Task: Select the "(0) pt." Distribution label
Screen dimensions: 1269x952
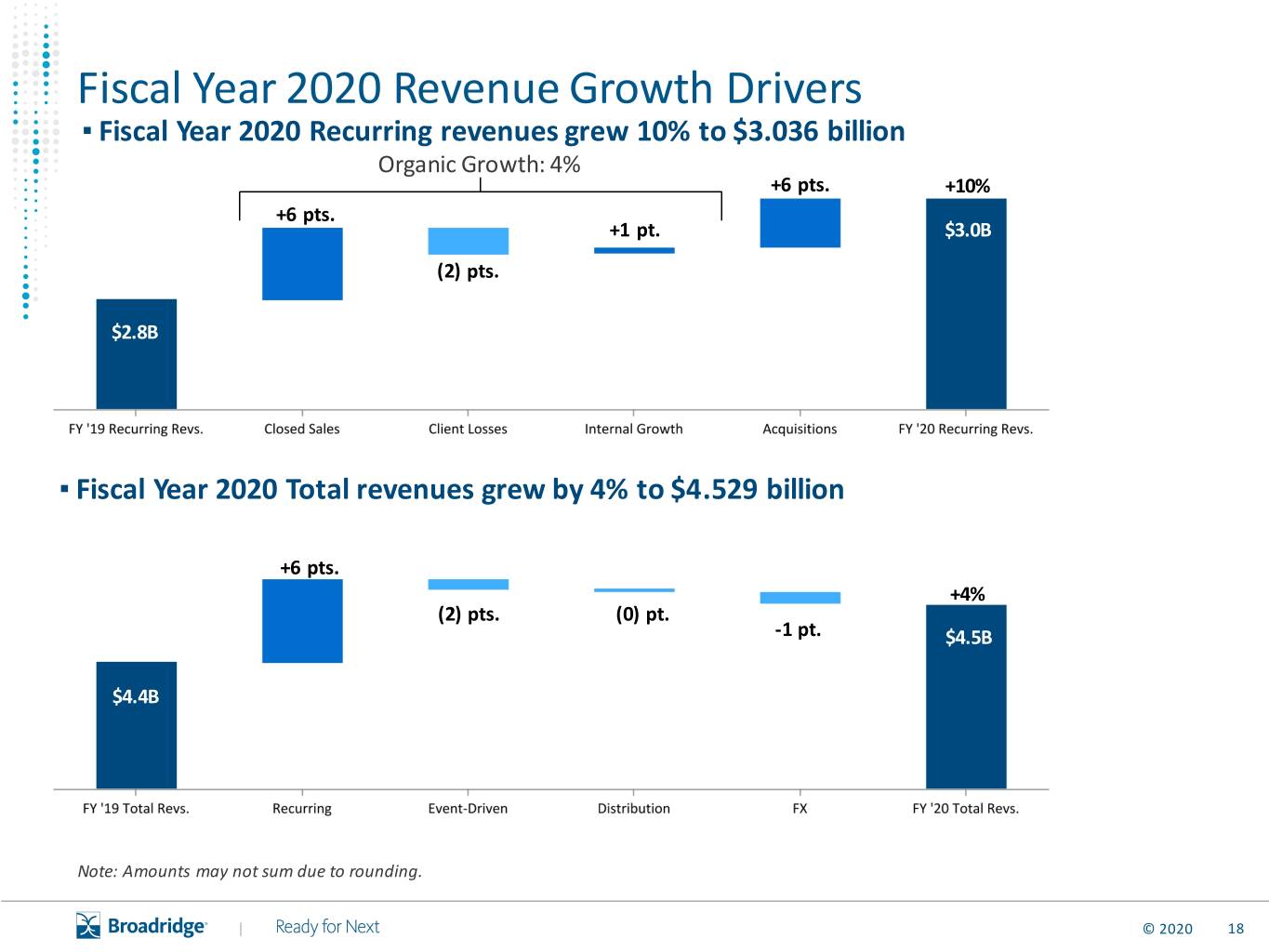Action: [642, 615]
